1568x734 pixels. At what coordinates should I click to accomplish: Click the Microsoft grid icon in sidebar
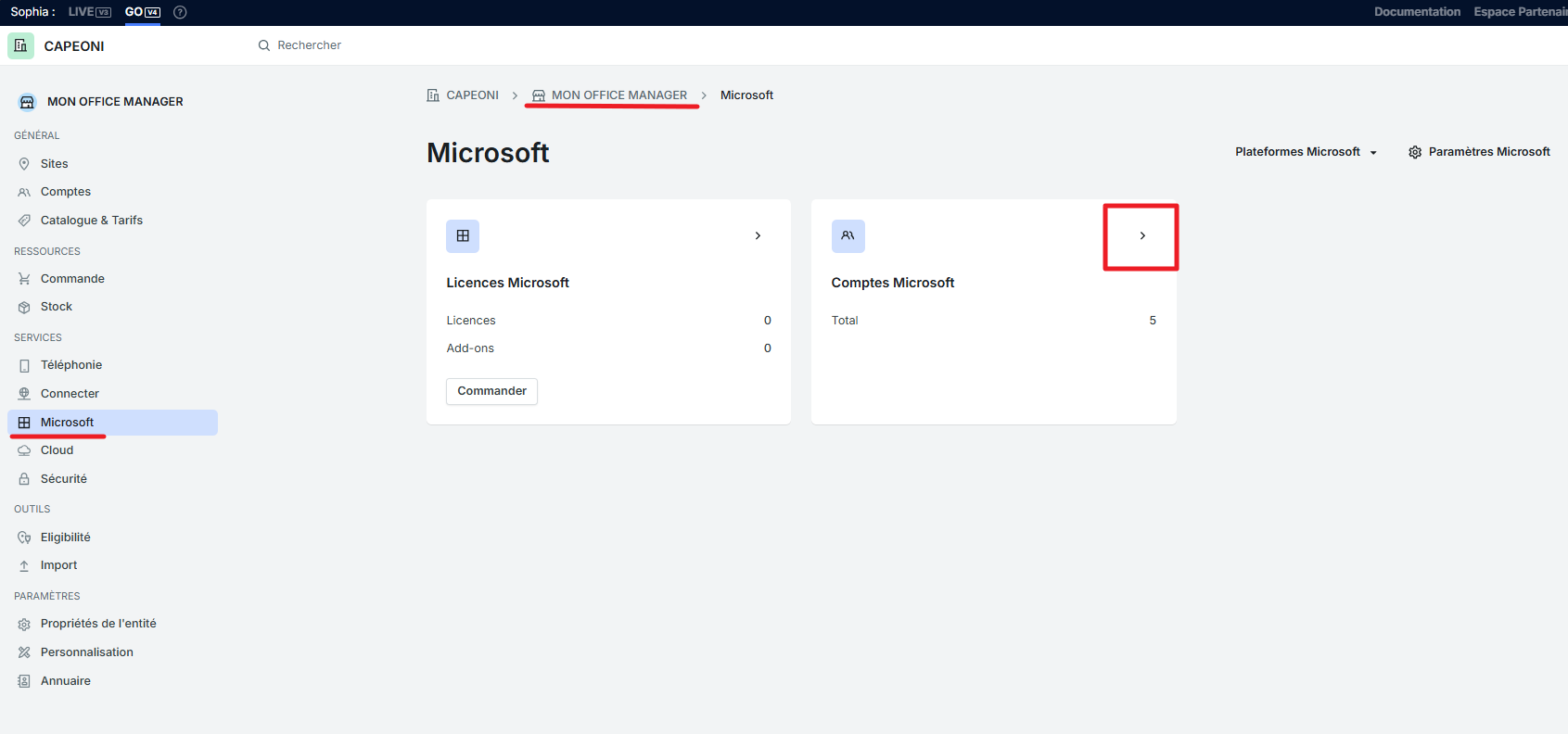click(24, 423)
